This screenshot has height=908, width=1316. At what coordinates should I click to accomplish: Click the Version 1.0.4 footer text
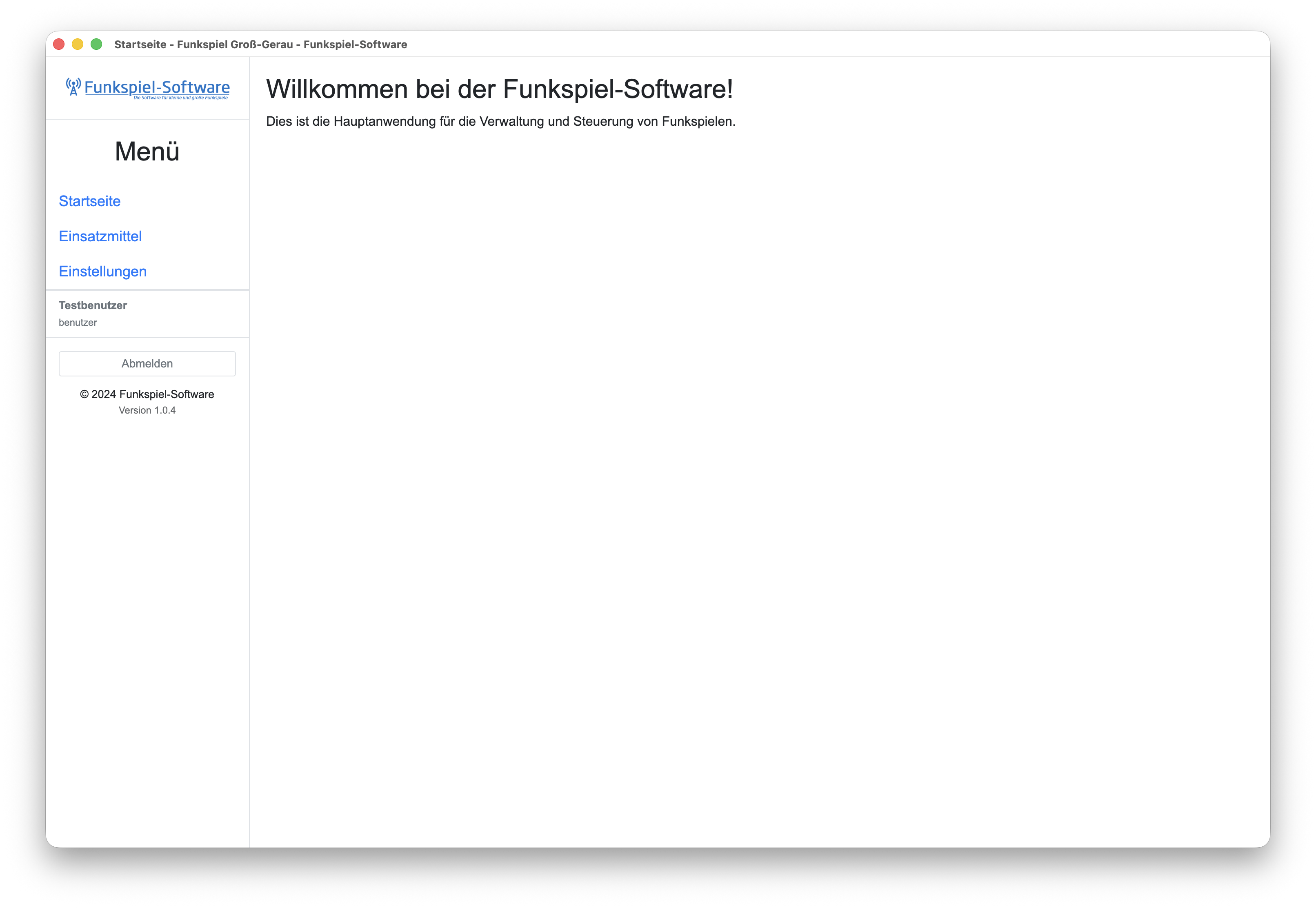click(147, 409)
